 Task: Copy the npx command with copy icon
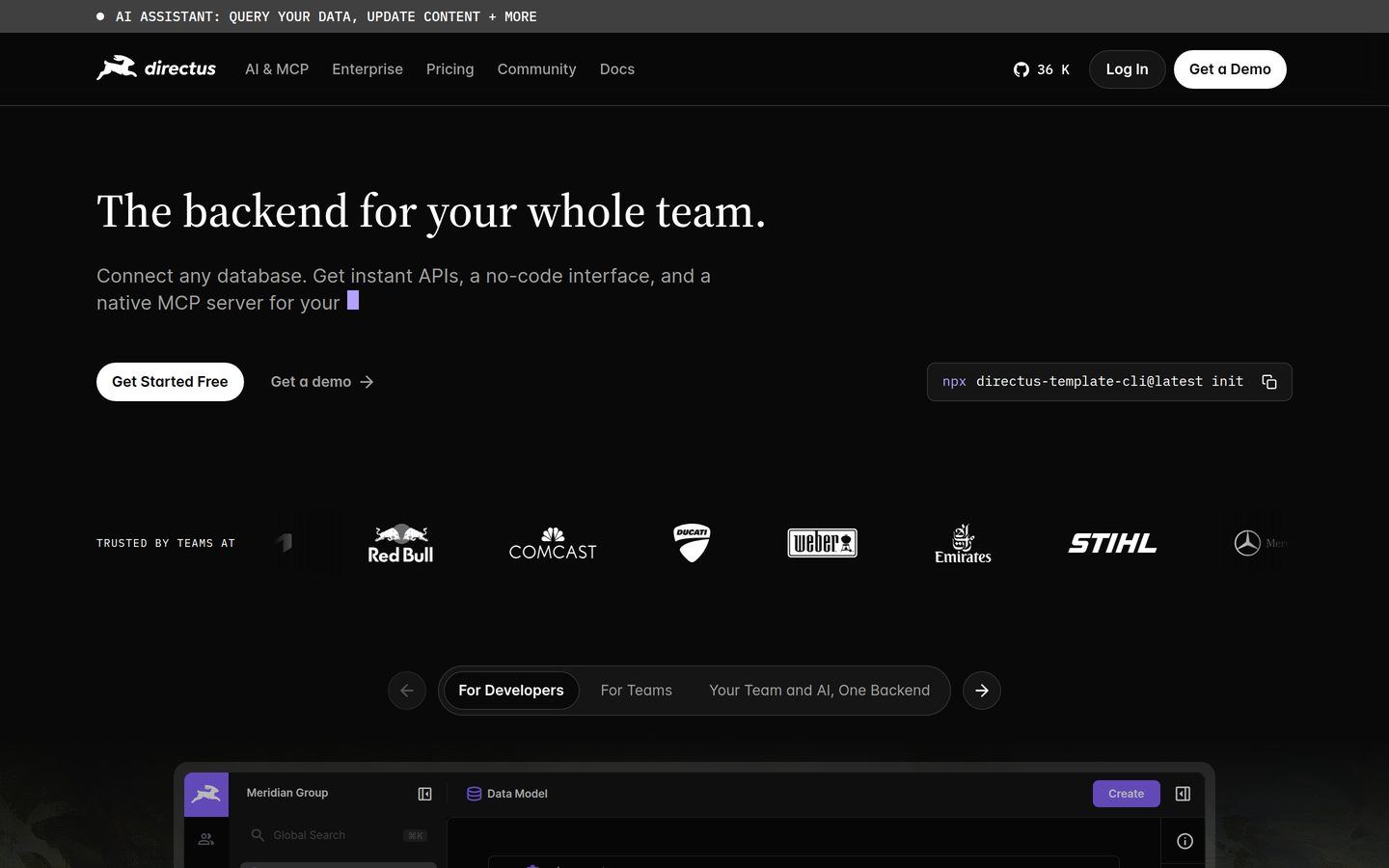click(x=1269, y=382)
